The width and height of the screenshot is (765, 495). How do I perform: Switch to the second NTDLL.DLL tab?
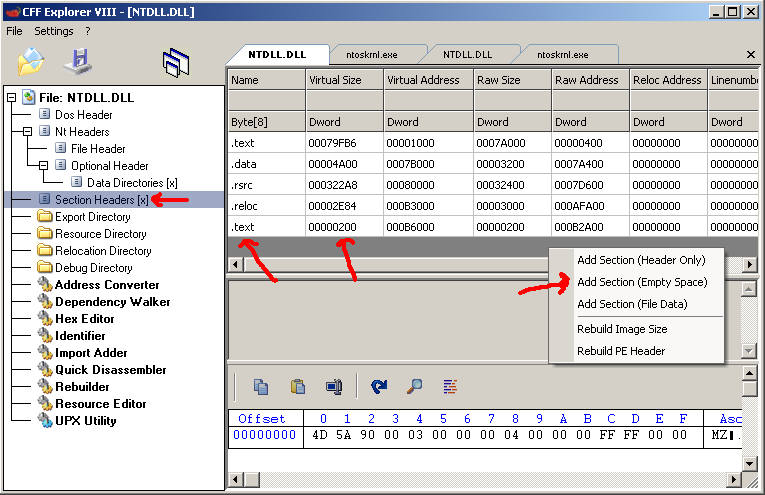[467, 55]
